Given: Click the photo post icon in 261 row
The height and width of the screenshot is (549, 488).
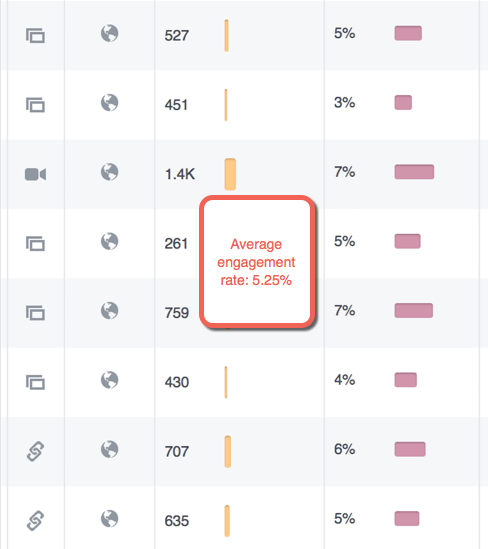Looking at the screenshot, I should [35, 243].
